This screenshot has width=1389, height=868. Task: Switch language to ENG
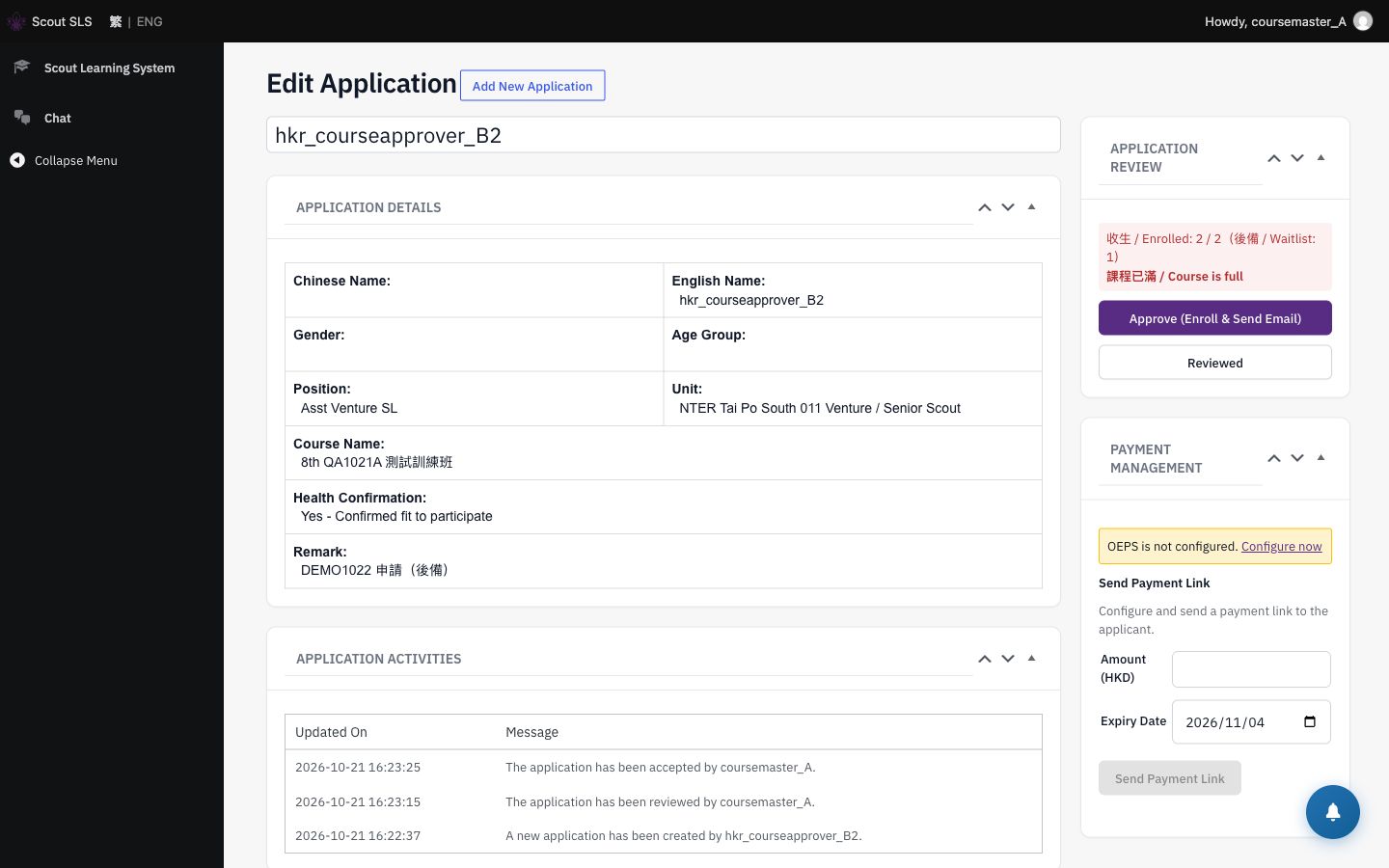pos(150,21)
